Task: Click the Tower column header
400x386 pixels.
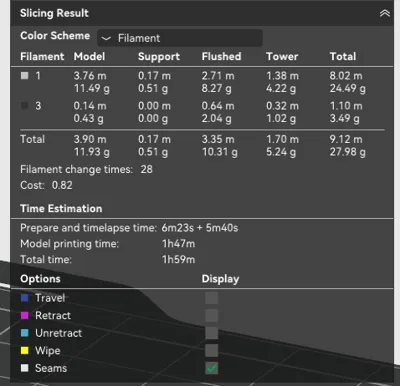Action: [282, 56]
